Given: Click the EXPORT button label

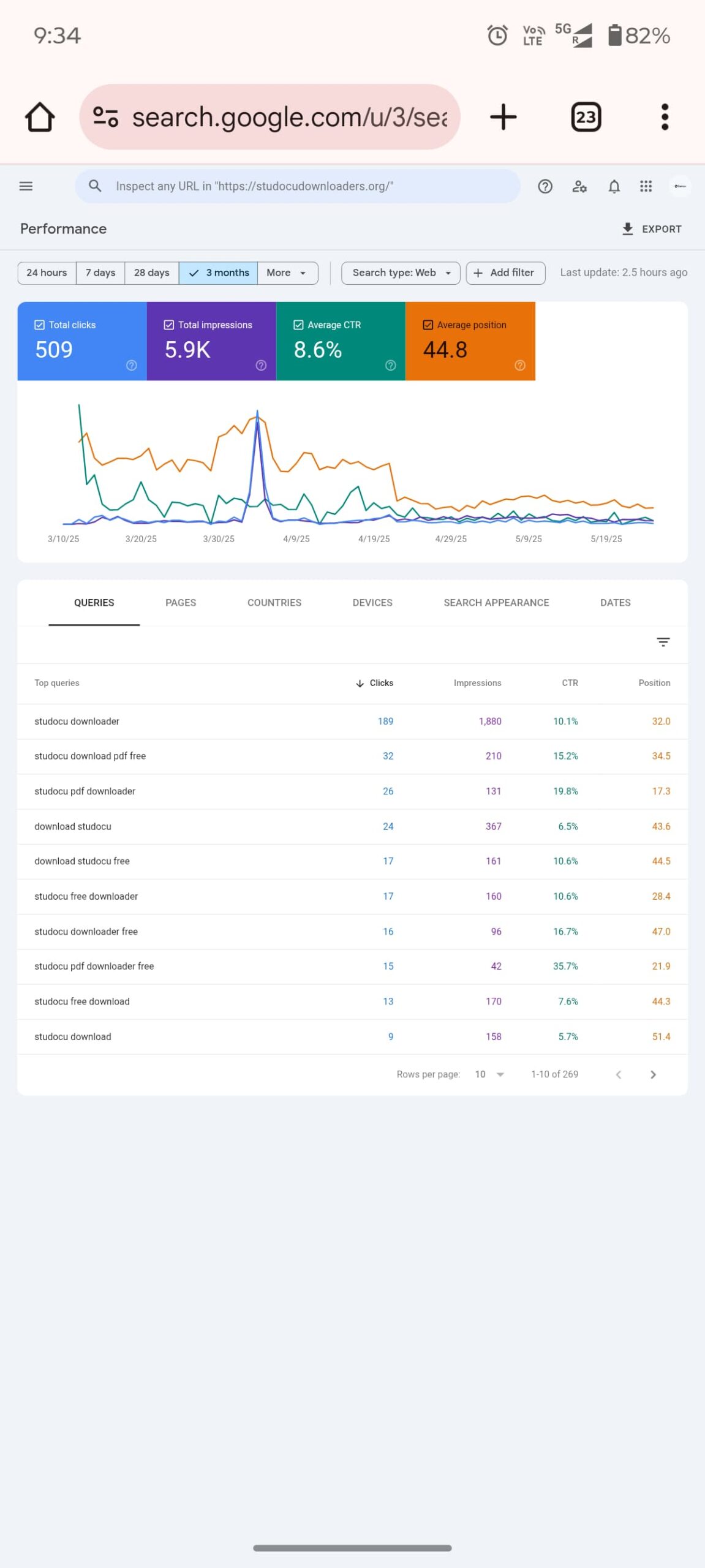Looking at the screenshot, I should coord(662,229).
